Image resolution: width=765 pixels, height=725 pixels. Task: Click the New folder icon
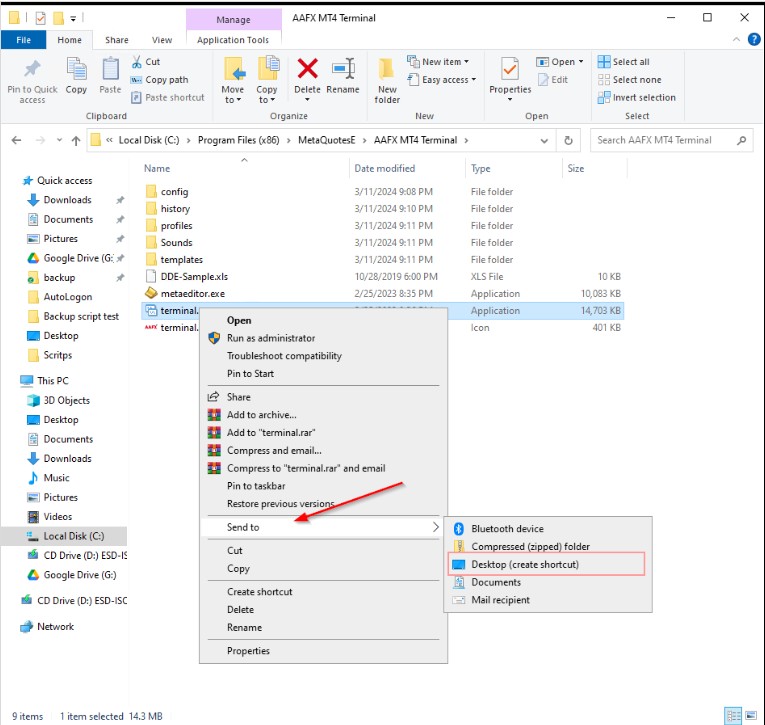[387, 68]
